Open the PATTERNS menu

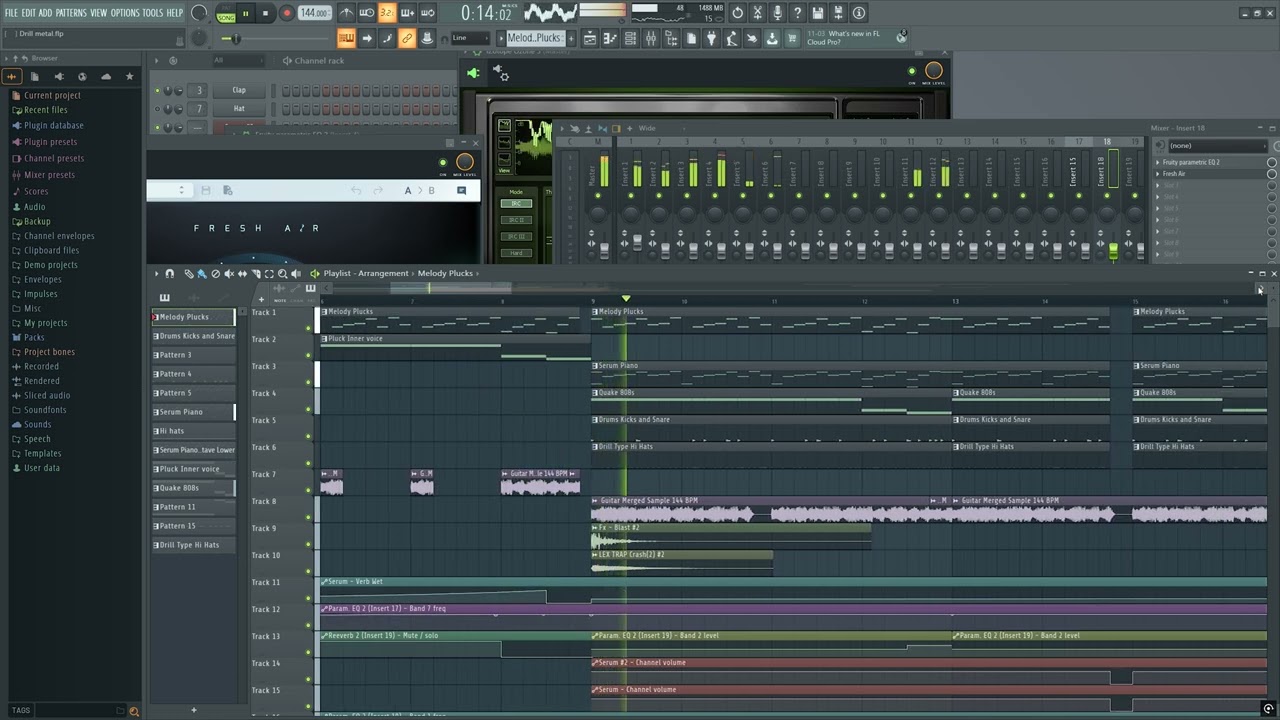[71, 12]
